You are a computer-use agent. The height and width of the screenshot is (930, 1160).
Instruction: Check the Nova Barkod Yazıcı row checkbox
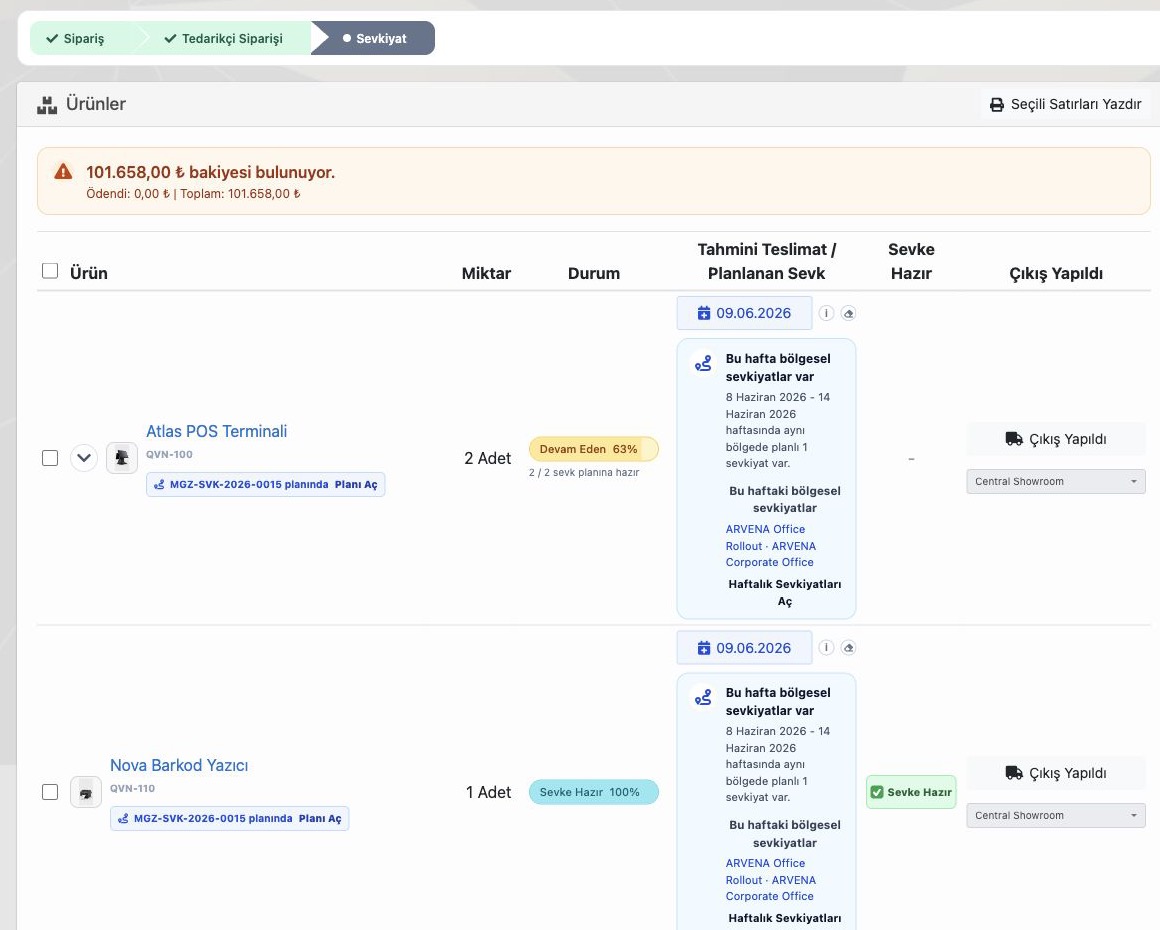[50, 792]
